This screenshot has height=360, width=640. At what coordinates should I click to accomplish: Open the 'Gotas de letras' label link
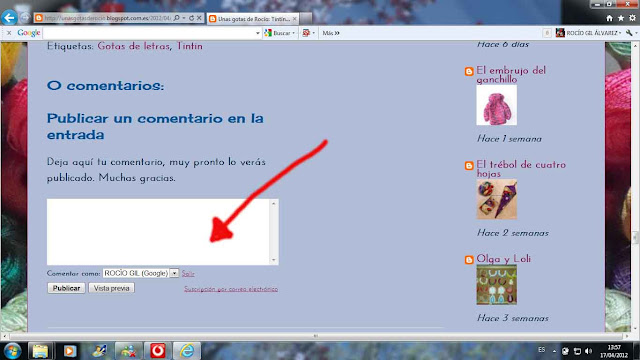(133, 46)
